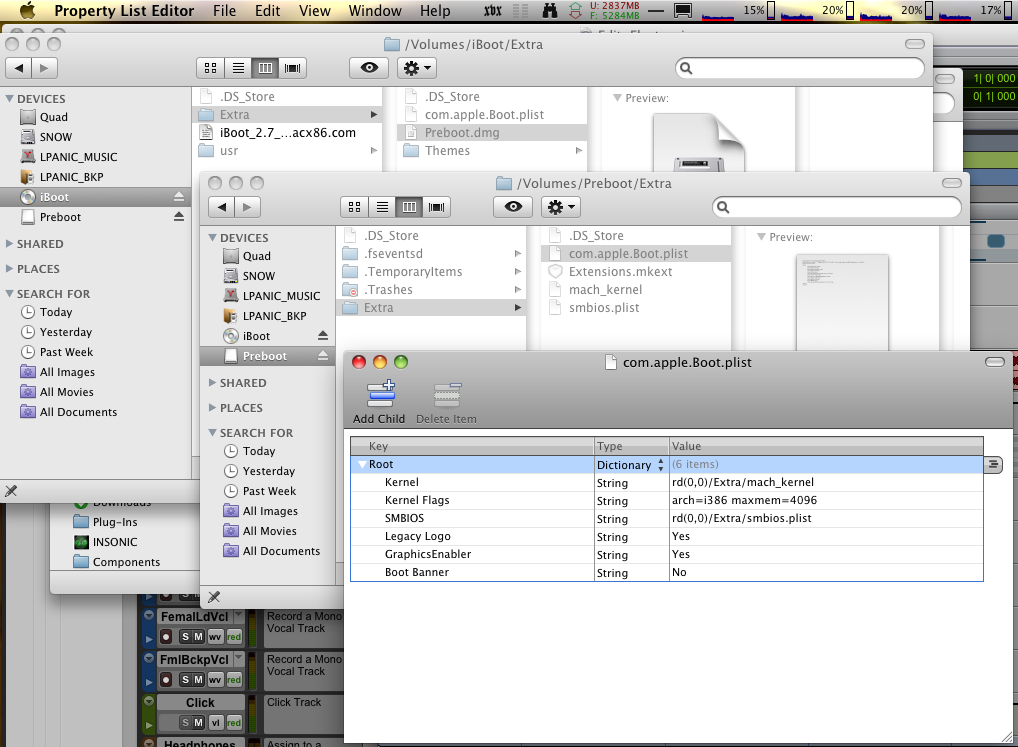1018x747 pixels.
Task: Click the arch=i386 maxmem=4096 value cell
Action: [826, 500]
